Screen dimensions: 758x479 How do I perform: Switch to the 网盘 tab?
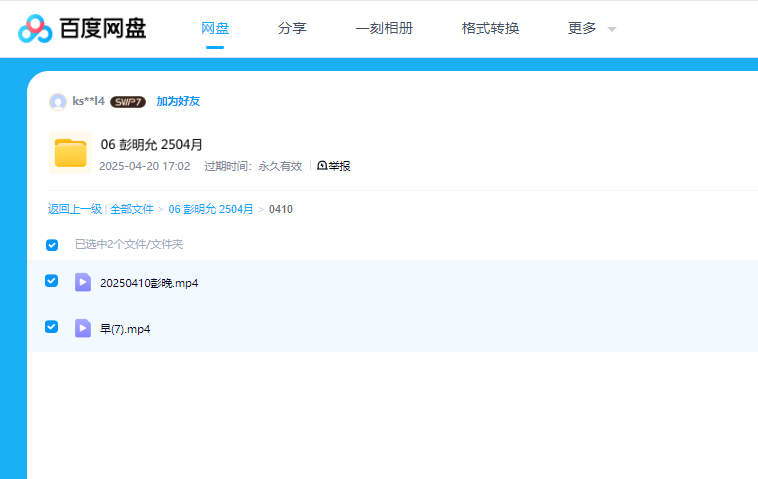coord(215,28)
